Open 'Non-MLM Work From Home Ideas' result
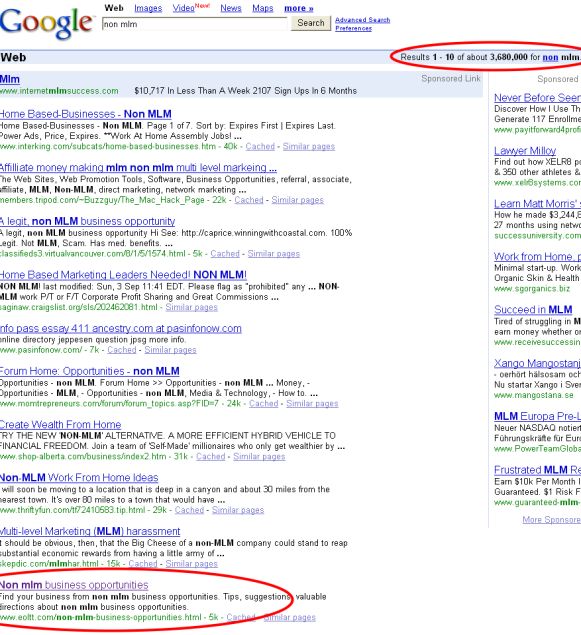The width and height of the screenshot is (581, 635). pyautogui.click(x=79, y=478)
